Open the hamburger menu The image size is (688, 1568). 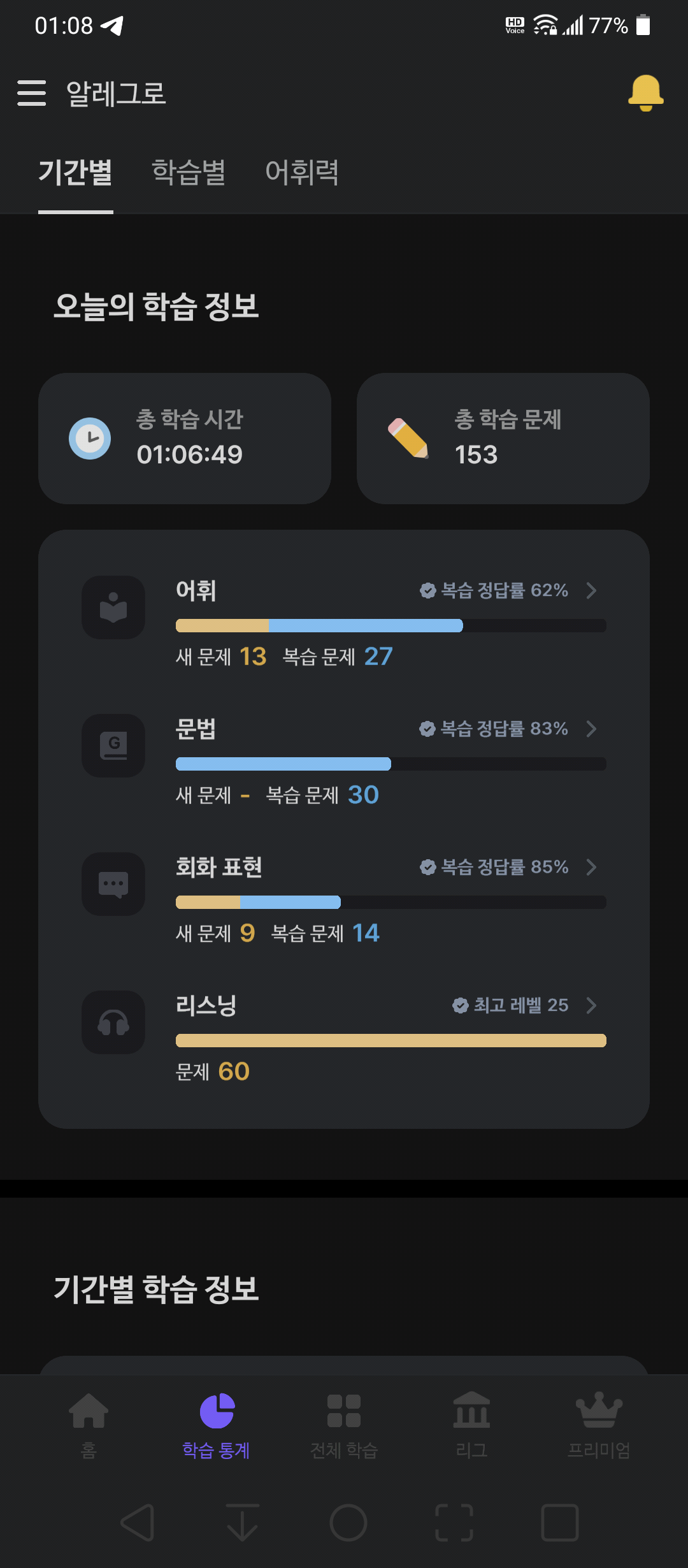[x=32, y=93]
